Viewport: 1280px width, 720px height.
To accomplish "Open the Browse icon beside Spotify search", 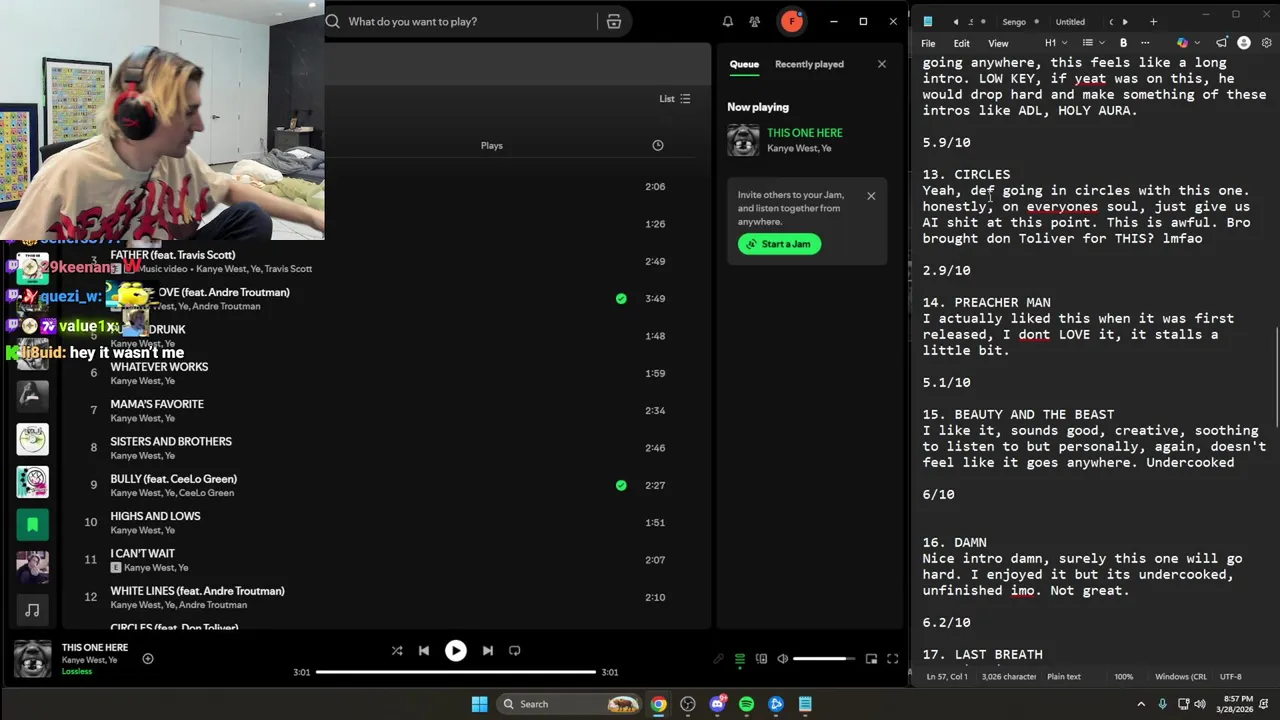I will (x=614, y=21).
